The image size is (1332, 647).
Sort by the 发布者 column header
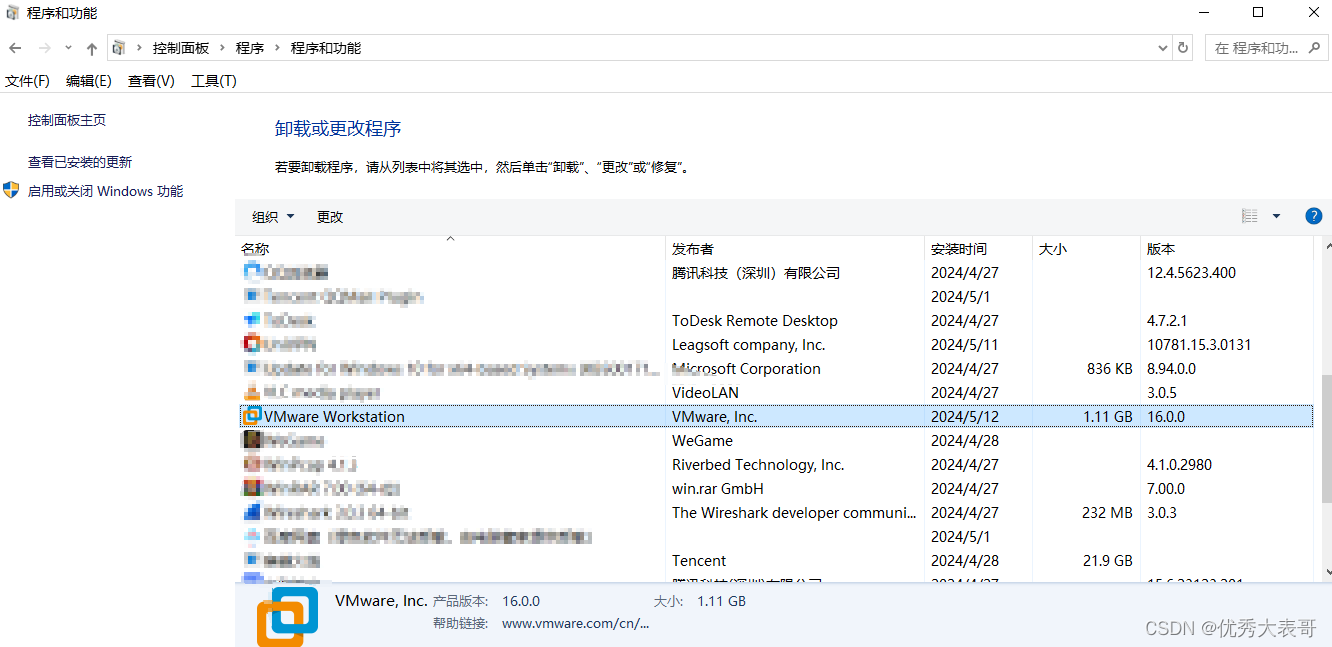coord(796,249)
